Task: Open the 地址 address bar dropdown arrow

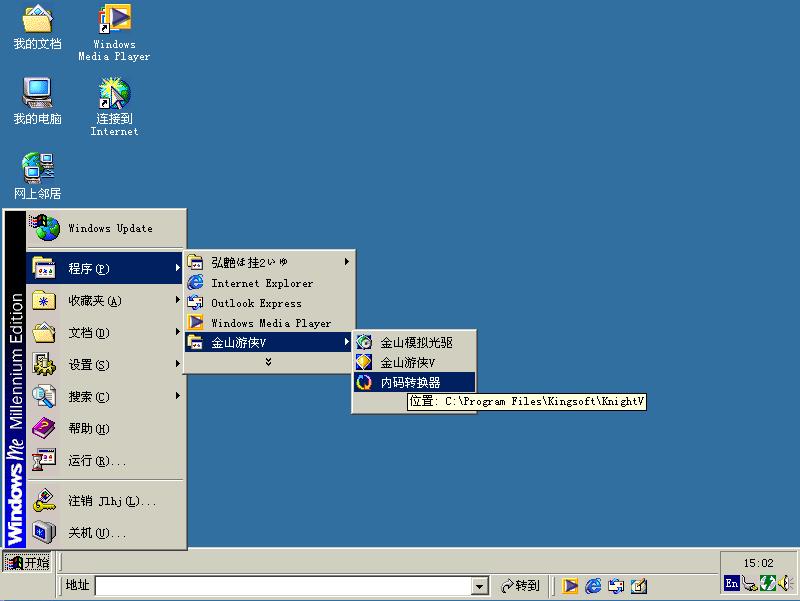Action: [479, 586]
